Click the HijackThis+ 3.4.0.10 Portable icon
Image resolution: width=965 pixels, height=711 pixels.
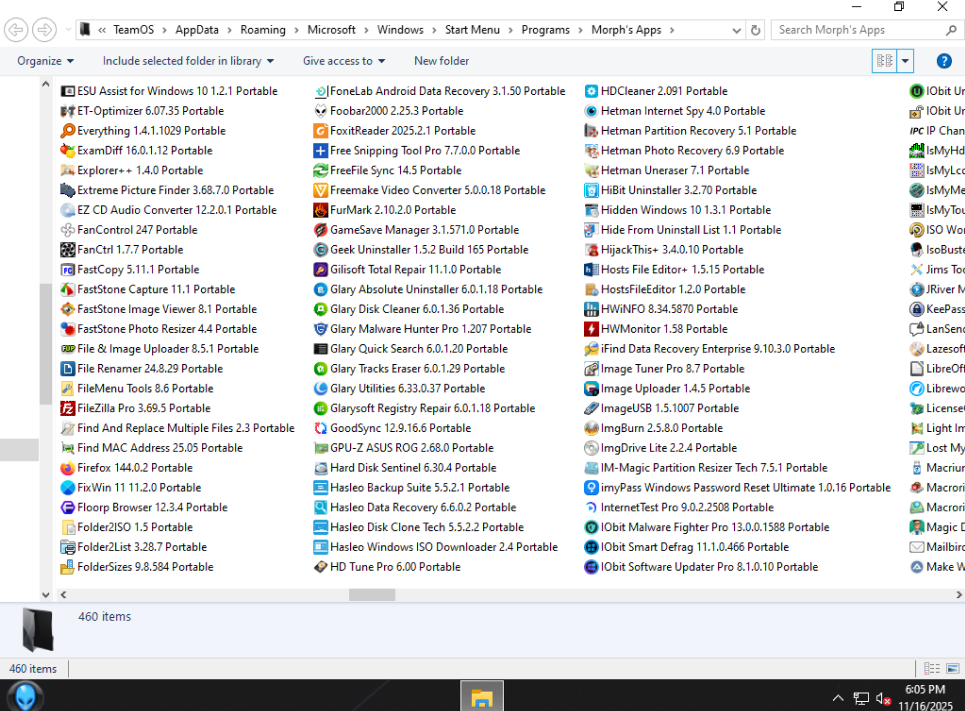591,249
